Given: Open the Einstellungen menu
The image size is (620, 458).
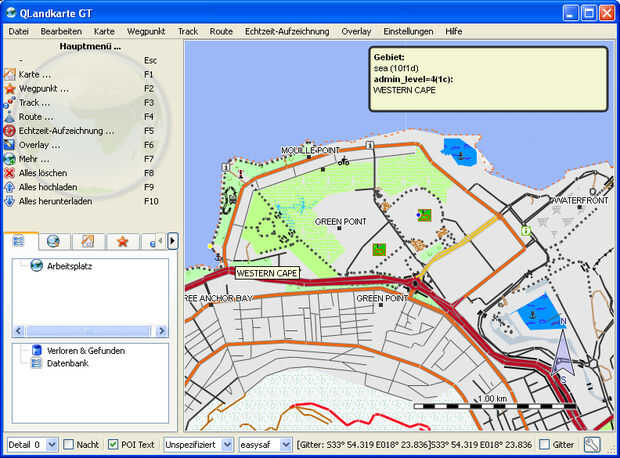Looking at the screenshot, I should pyautogui.click(x=408, y=31).
